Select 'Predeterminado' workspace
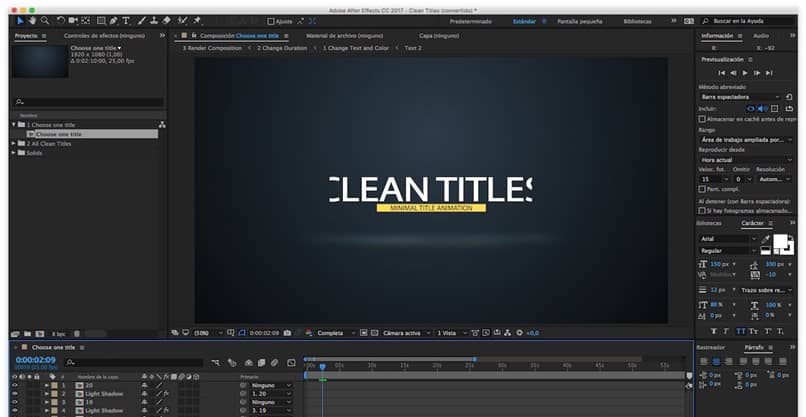 coord(470,22)
